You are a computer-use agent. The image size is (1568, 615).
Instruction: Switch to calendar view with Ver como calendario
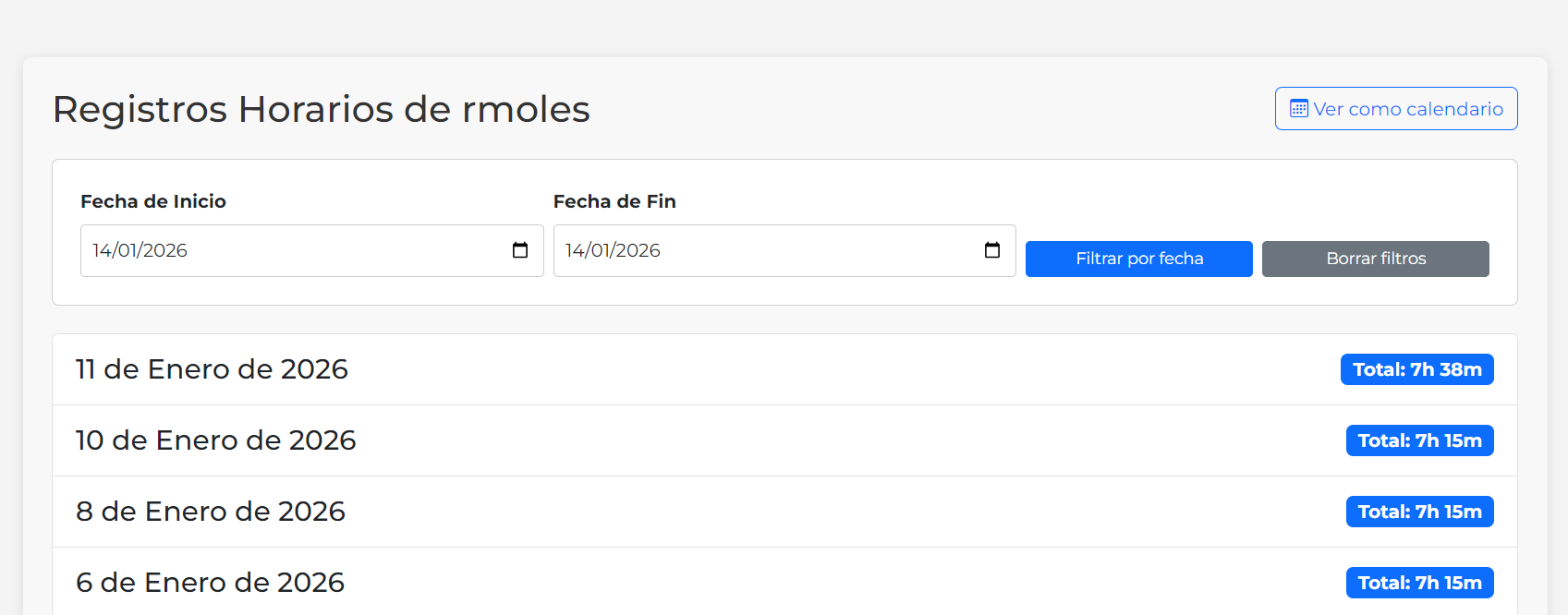point(1395,108)
